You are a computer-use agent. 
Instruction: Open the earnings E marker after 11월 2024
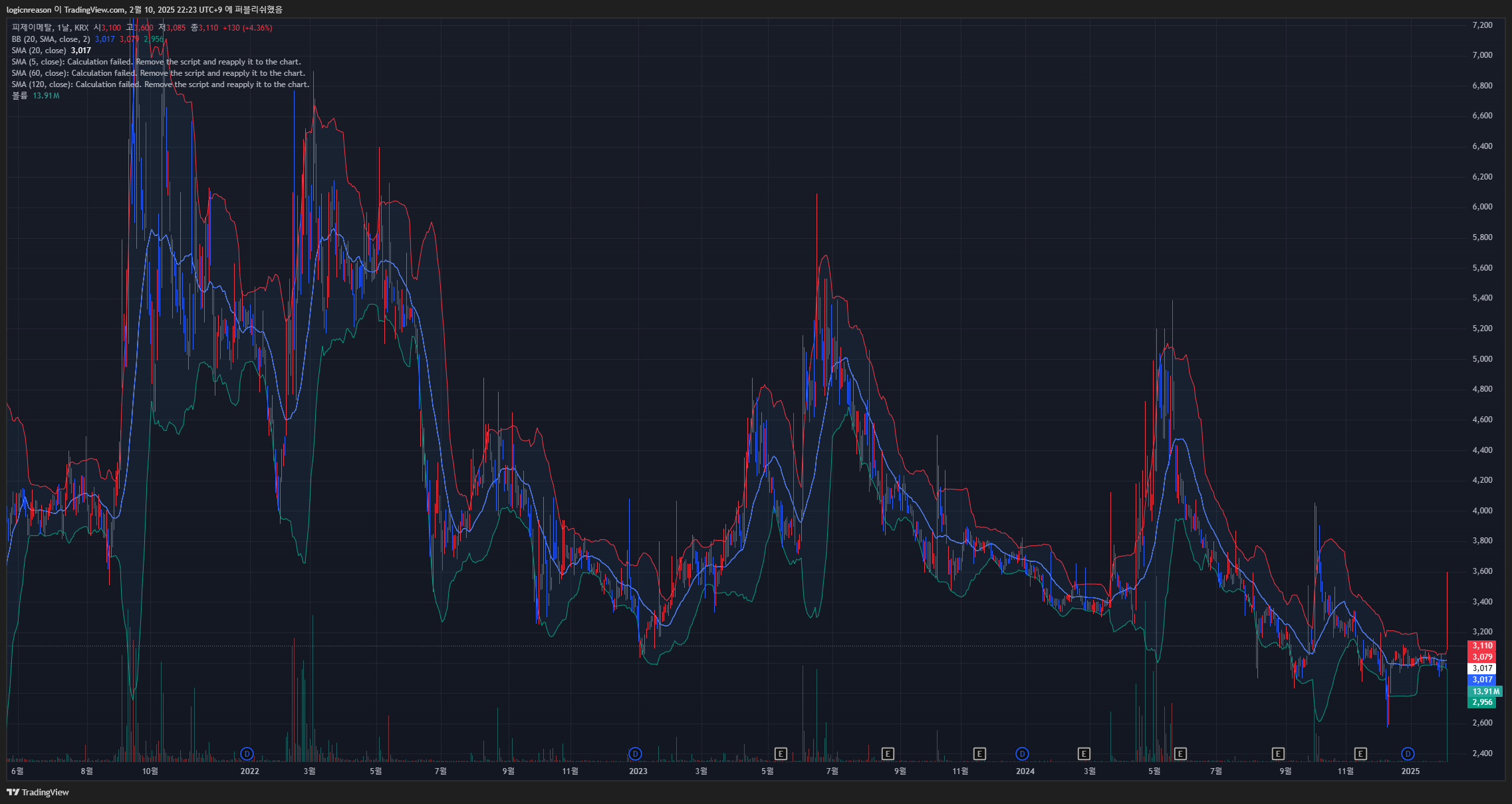click(x=1360, y=753)
